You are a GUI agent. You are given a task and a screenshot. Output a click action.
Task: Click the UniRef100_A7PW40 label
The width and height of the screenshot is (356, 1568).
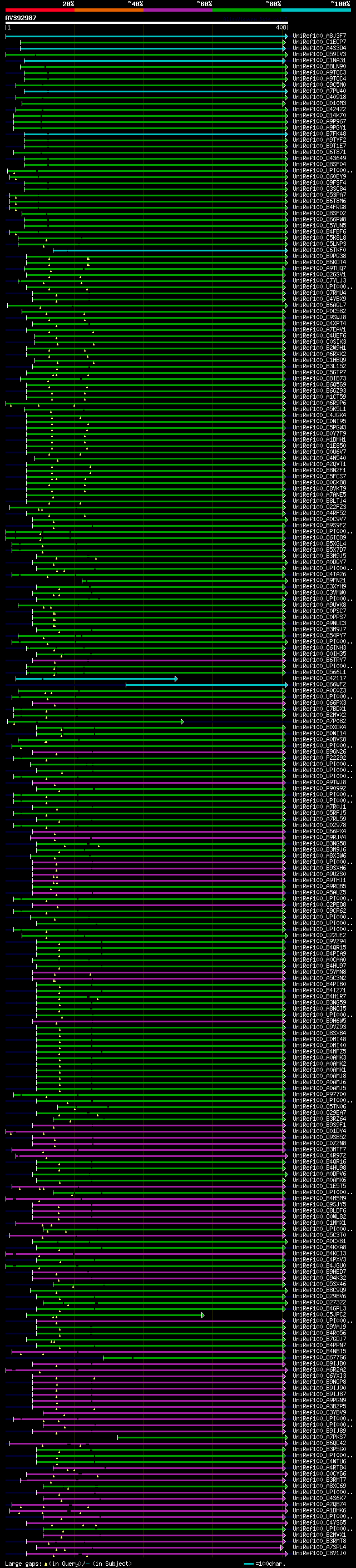(319, 91)
